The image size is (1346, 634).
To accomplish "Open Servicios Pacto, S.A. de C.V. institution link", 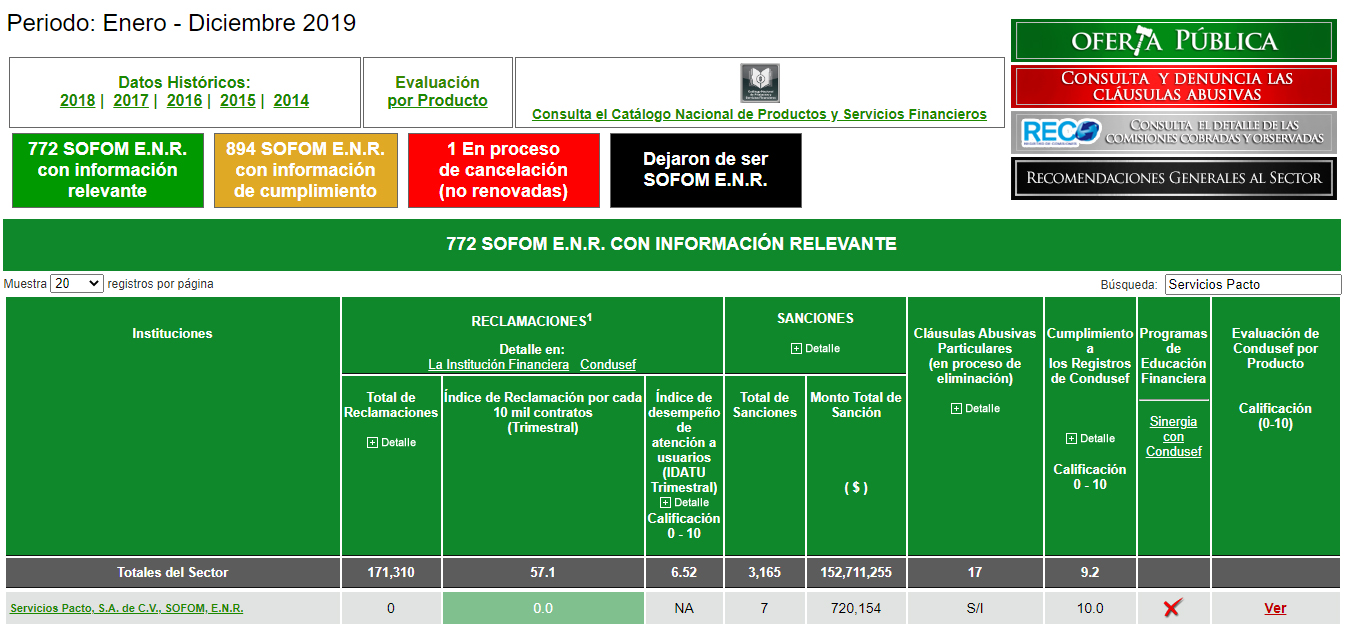I will click(127, 608).
